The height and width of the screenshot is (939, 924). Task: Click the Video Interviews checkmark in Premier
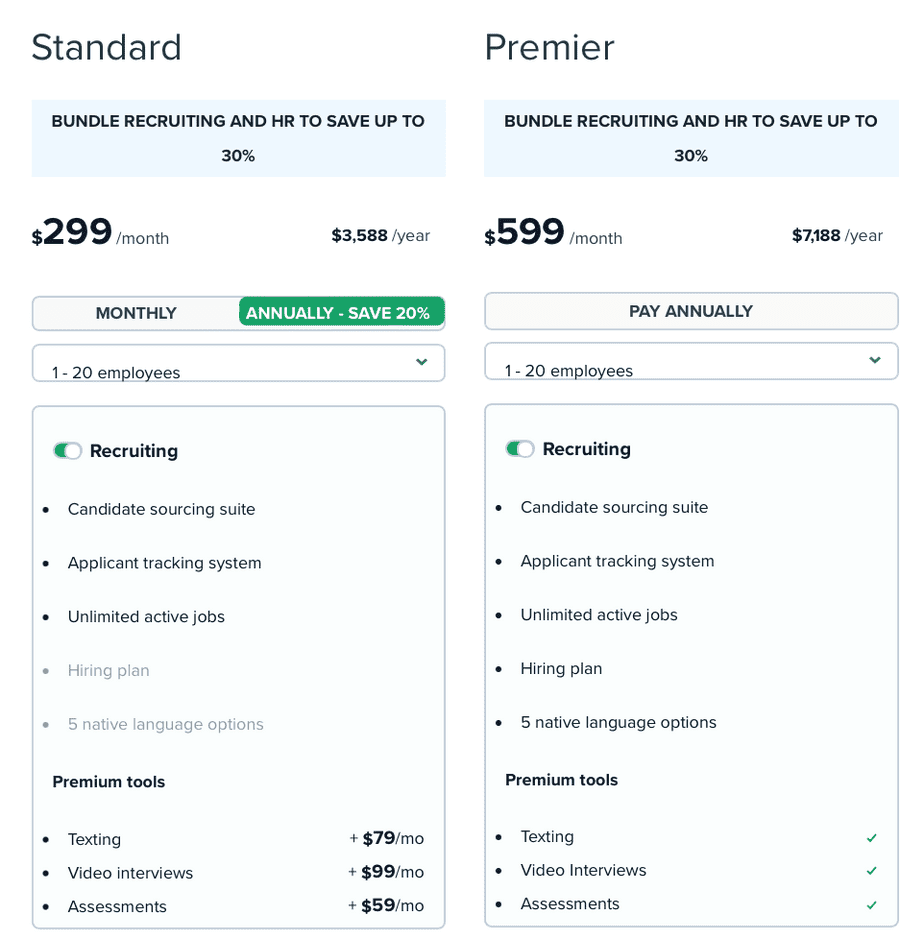coord(872,872)
